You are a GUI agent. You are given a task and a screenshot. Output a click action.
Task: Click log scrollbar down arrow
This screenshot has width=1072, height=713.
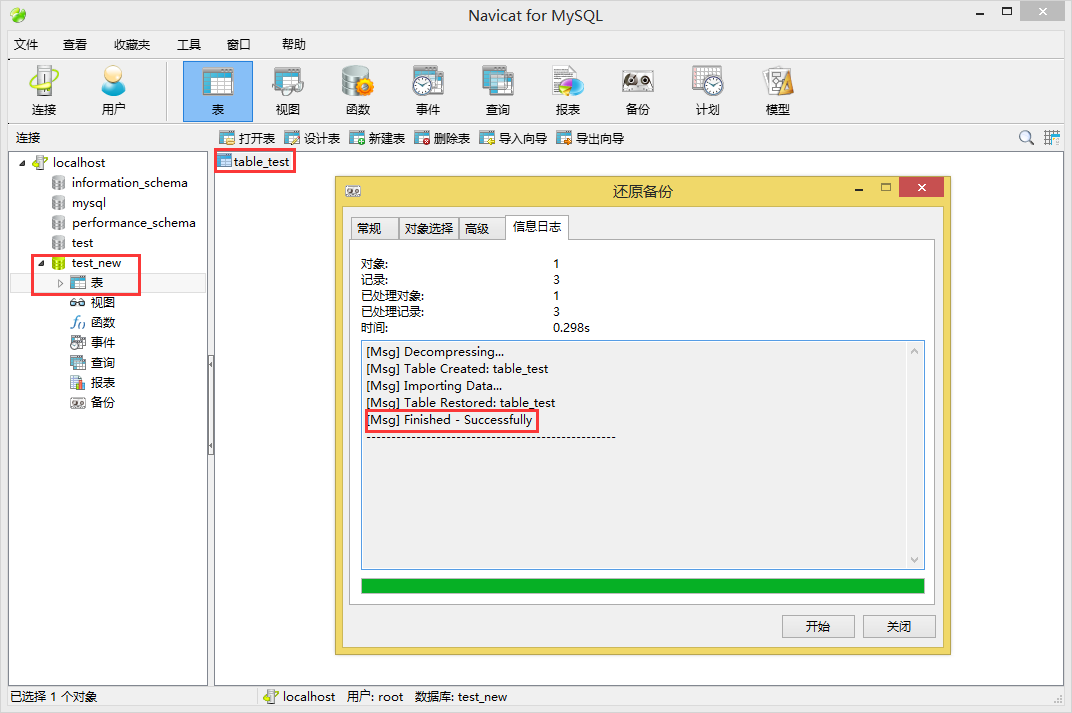tap(915, 560)
